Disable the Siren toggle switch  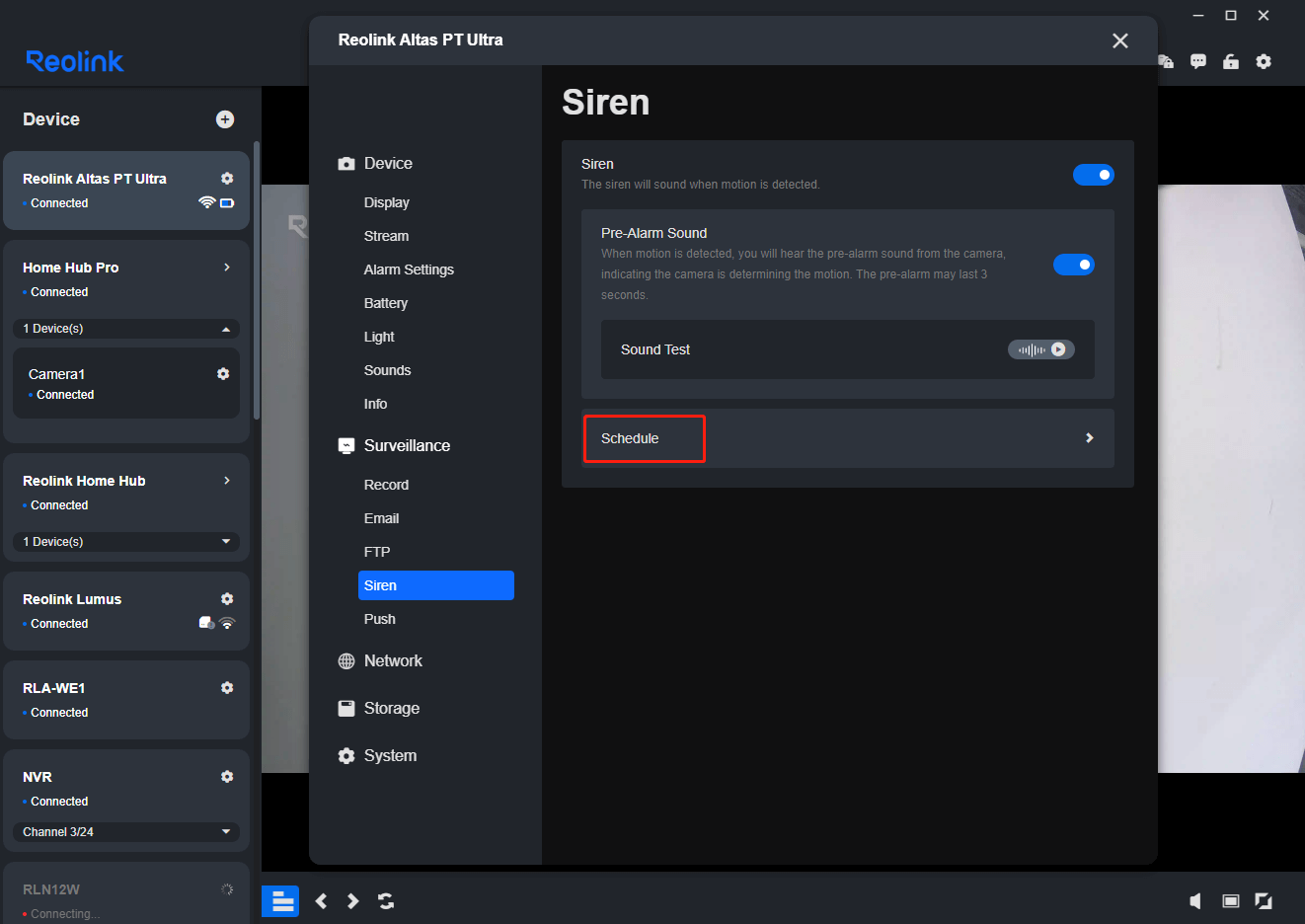1094,175
